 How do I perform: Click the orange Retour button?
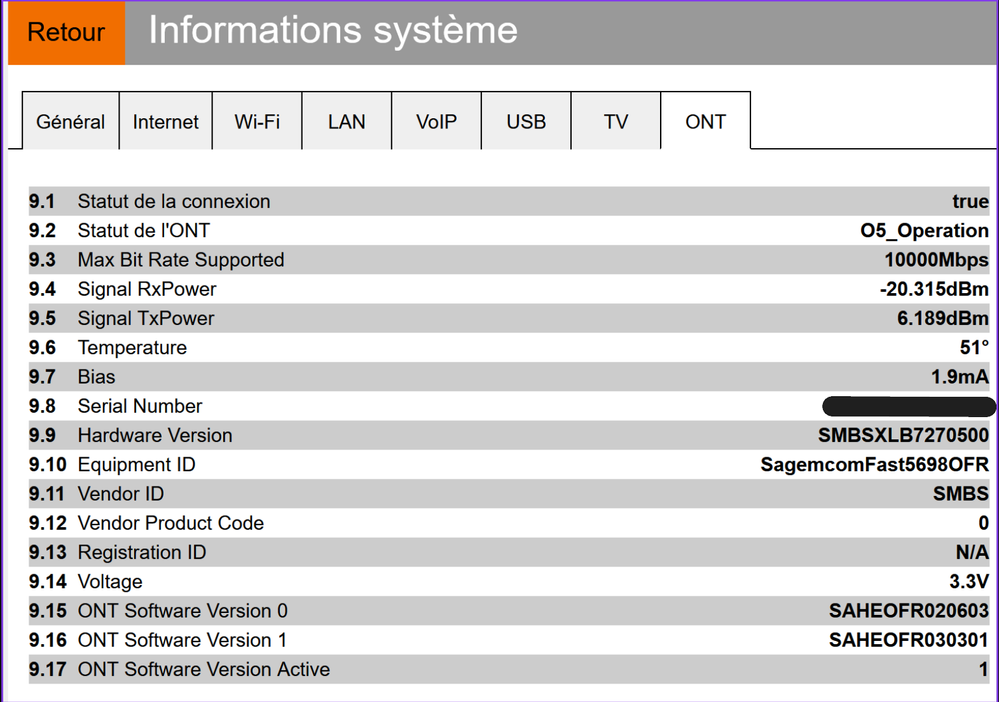click(x=66, y=32)
